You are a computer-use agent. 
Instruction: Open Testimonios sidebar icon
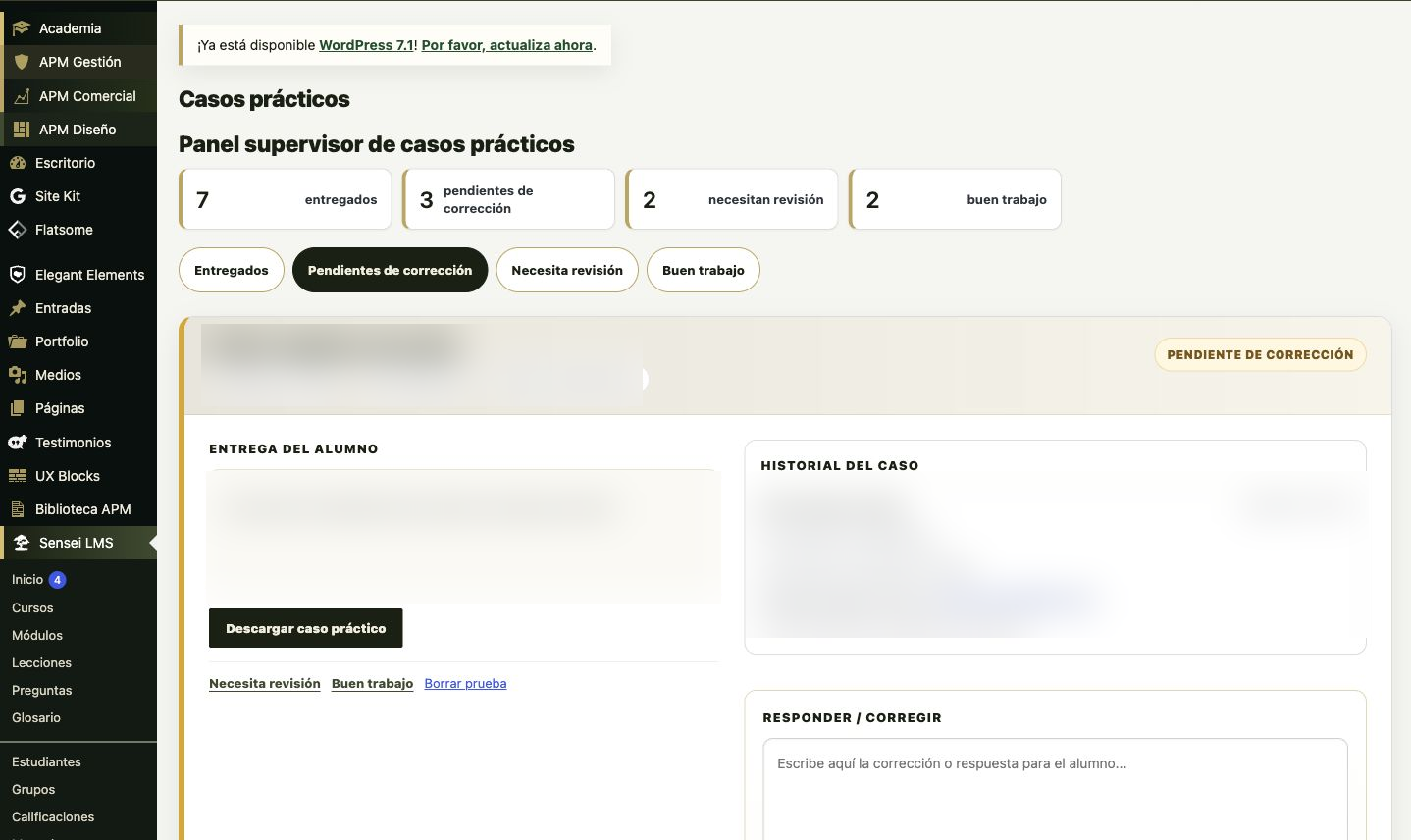18,443
